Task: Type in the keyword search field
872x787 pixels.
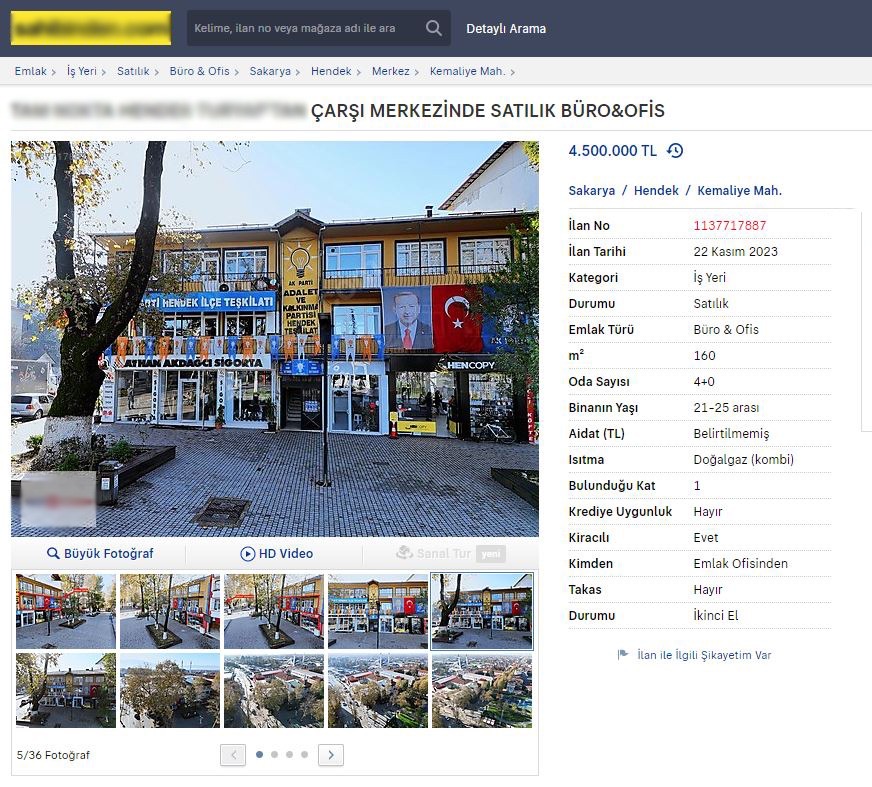Action: tap(300, 29)
